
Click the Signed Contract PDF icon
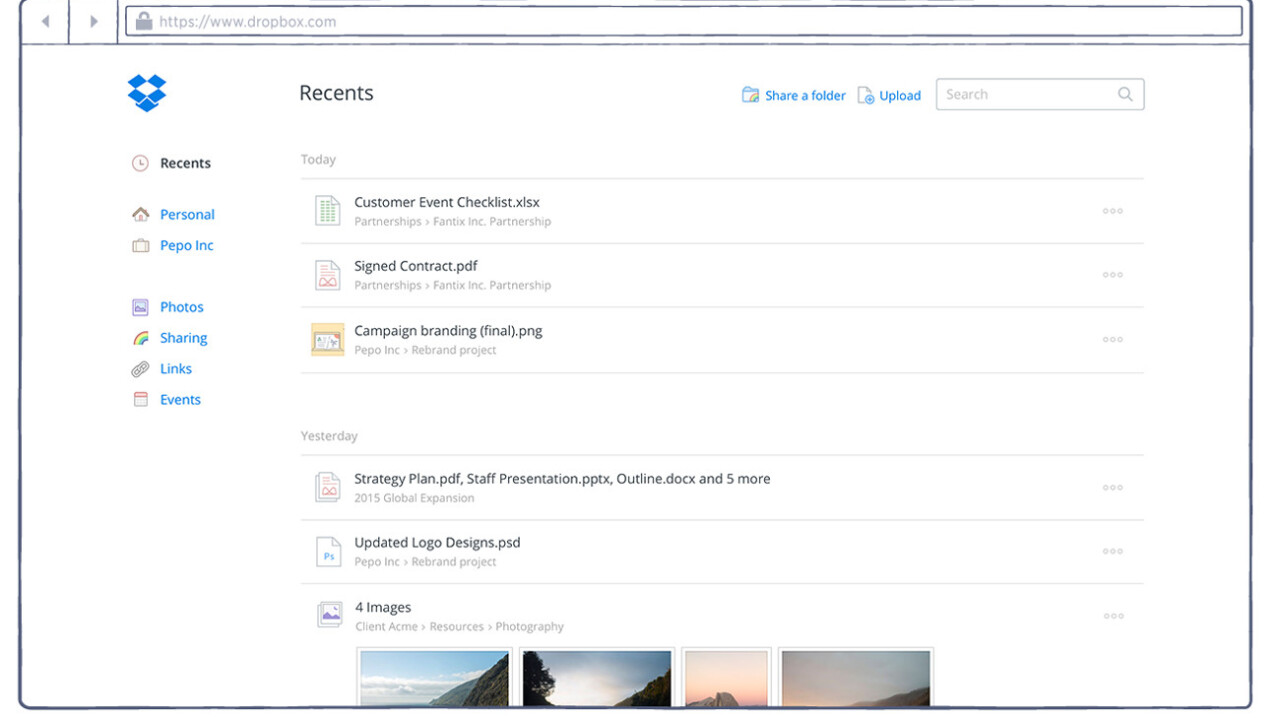point(327,275)
